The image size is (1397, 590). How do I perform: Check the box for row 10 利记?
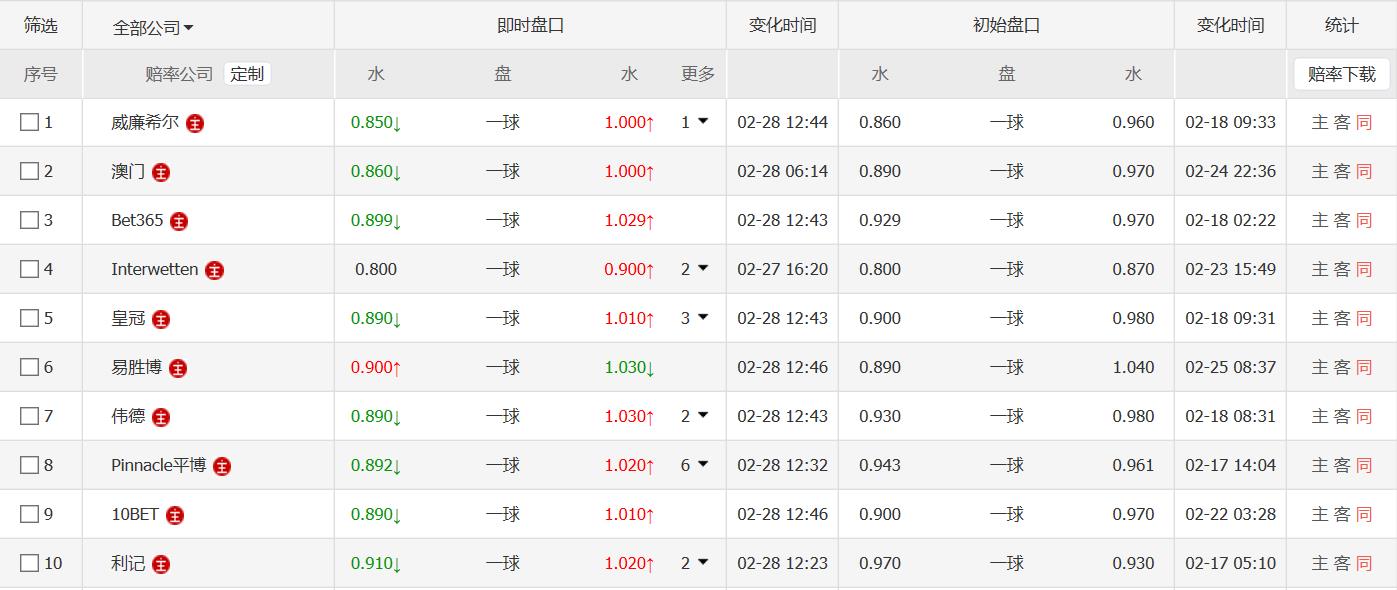click(x=29, y=563)
